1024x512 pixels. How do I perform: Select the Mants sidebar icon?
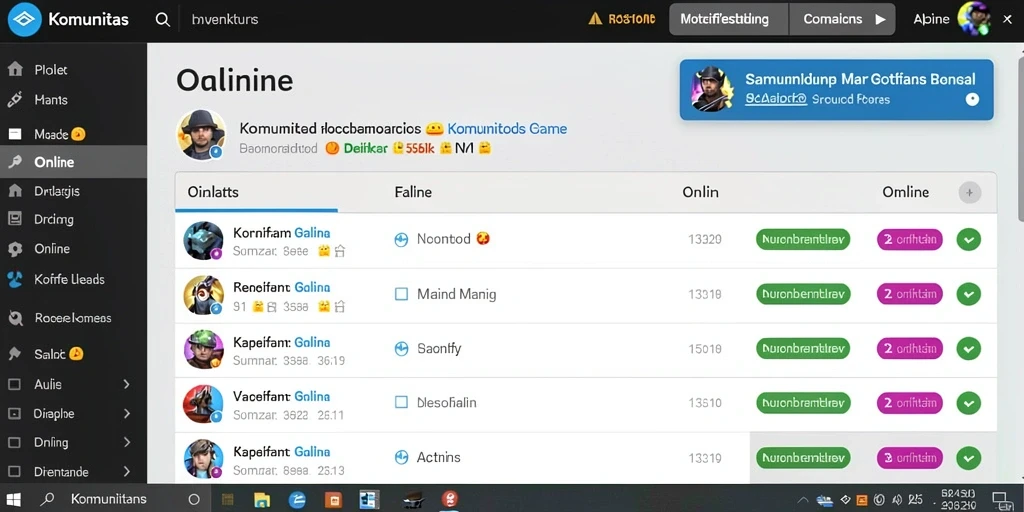pyautogui.click(x=14, y=100)
